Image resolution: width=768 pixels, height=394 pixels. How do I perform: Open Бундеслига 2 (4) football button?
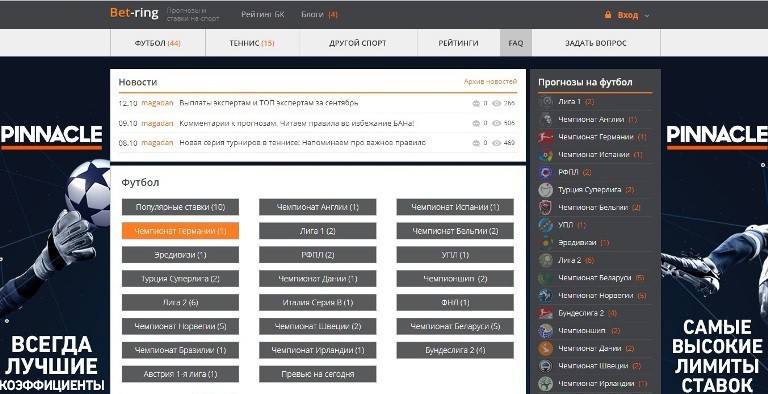click(455, 350)
